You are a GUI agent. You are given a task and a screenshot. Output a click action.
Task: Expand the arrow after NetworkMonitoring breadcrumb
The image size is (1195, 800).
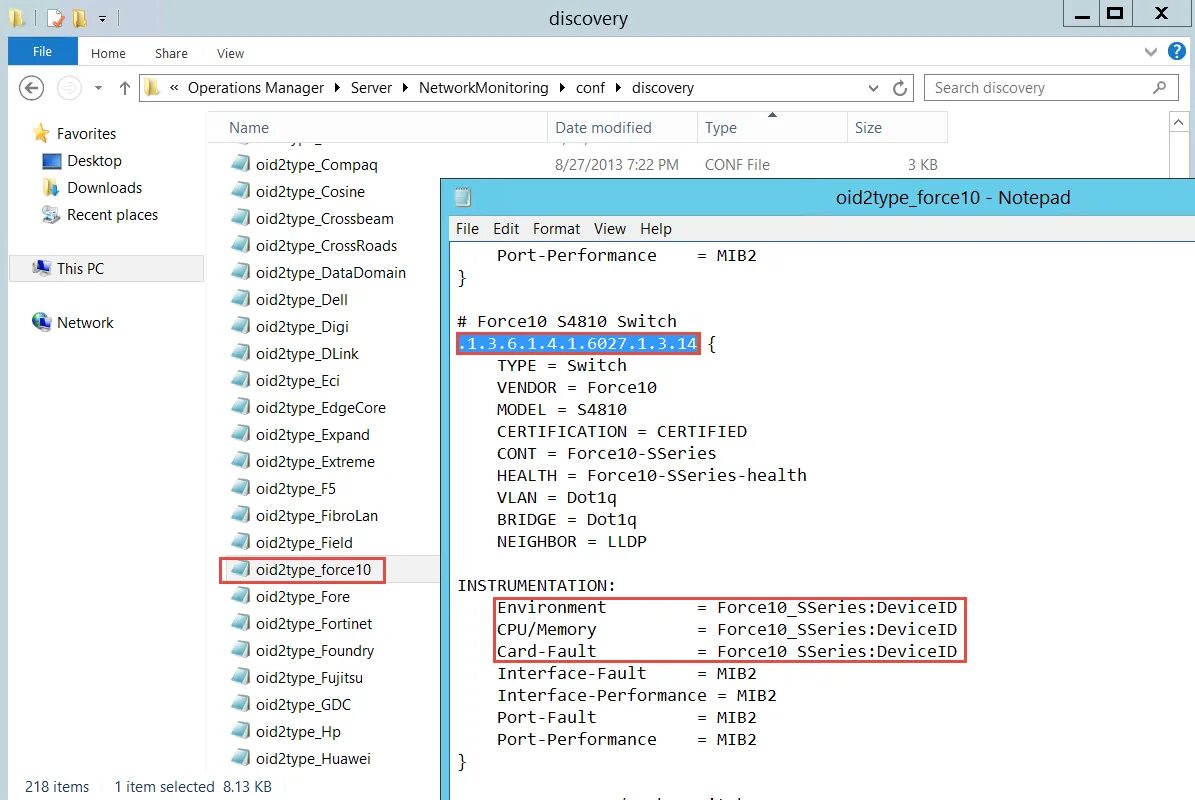click(x=562, y=88)
